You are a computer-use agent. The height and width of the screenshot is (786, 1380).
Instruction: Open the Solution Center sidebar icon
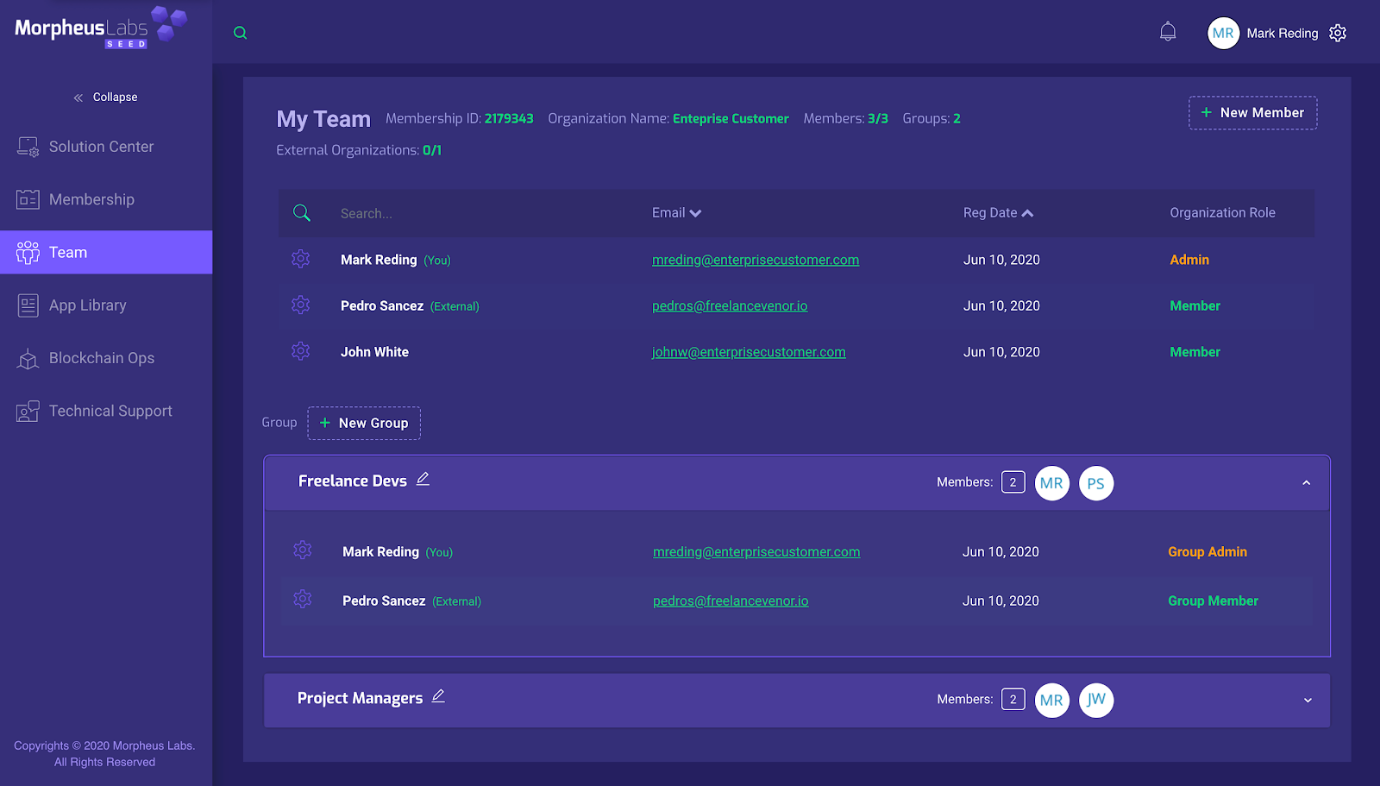click(28, 146)
